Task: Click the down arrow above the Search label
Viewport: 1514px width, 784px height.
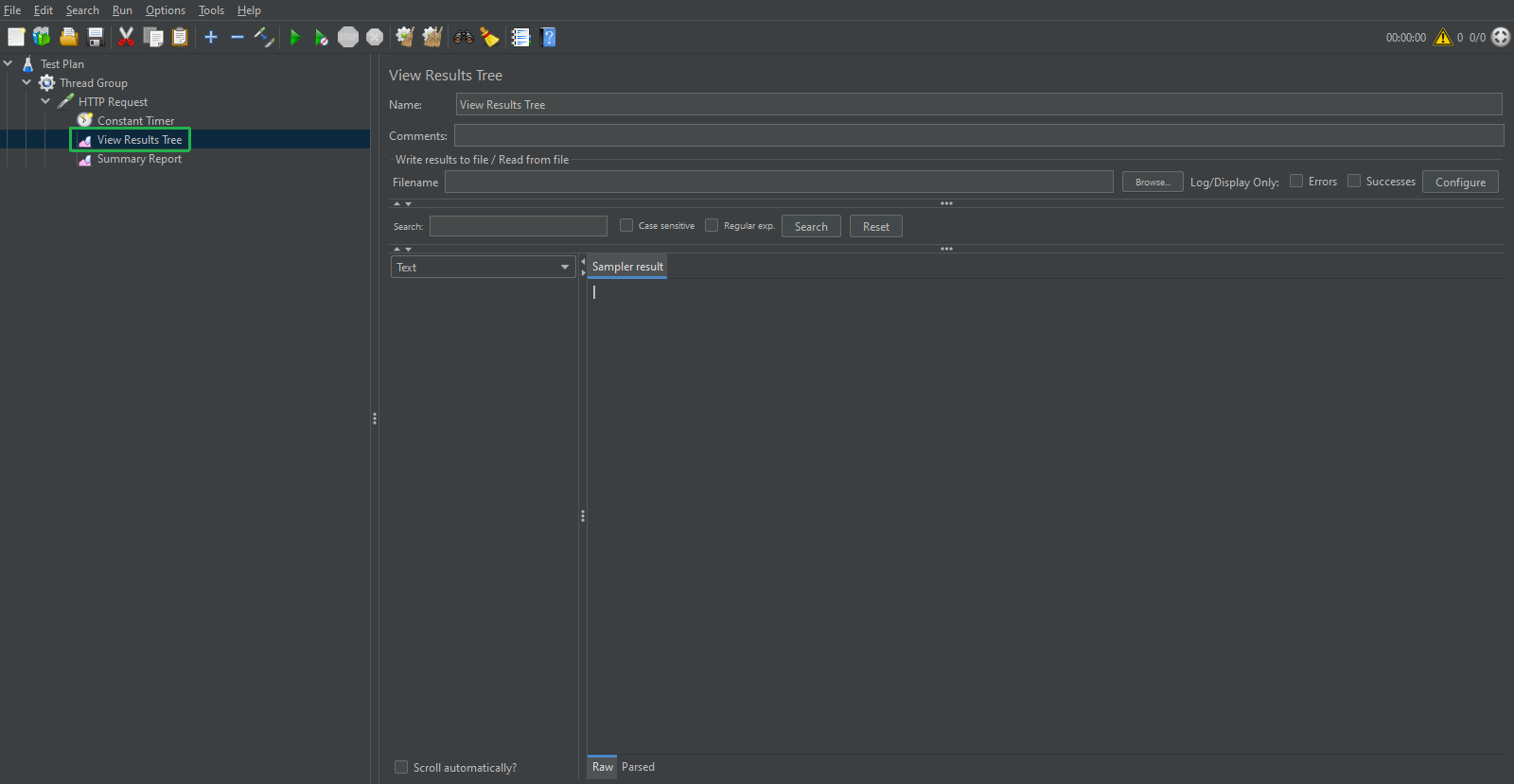Action: 409,203
